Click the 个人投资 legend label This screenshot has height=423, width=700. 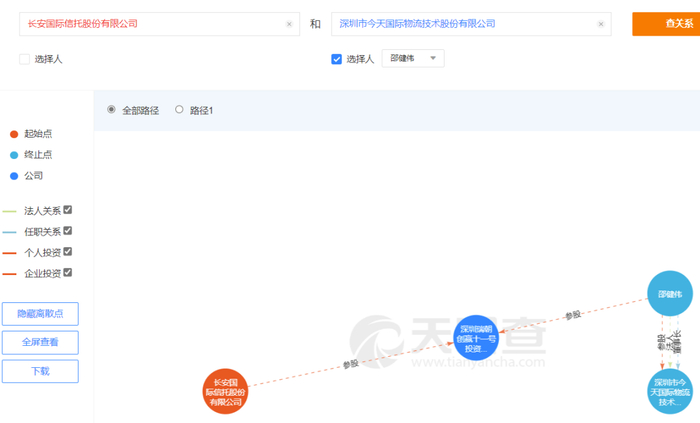click(42, 253)
